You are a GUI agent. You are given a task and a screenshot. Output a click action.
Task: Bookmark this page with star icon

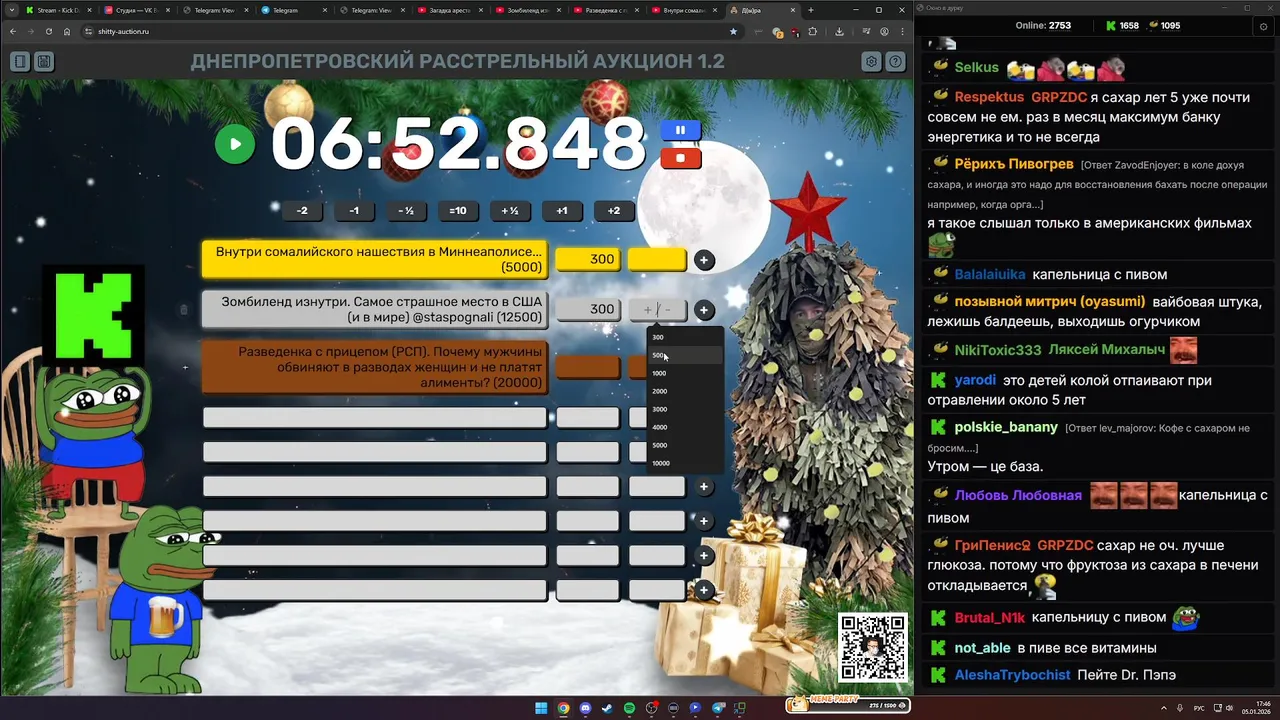(x=733, y=31)
